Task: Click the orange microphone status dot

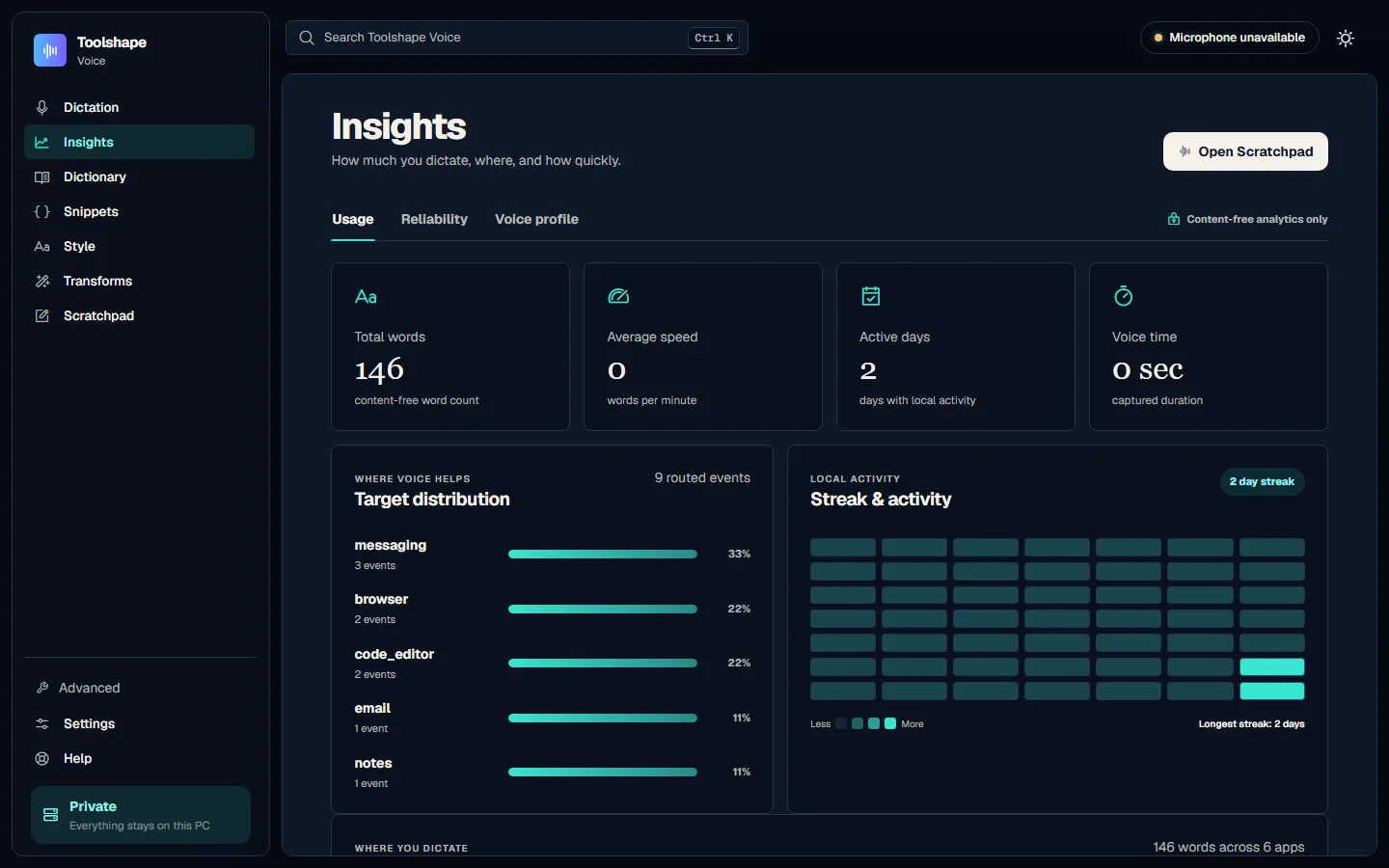Action: (x=1158, y=38)
